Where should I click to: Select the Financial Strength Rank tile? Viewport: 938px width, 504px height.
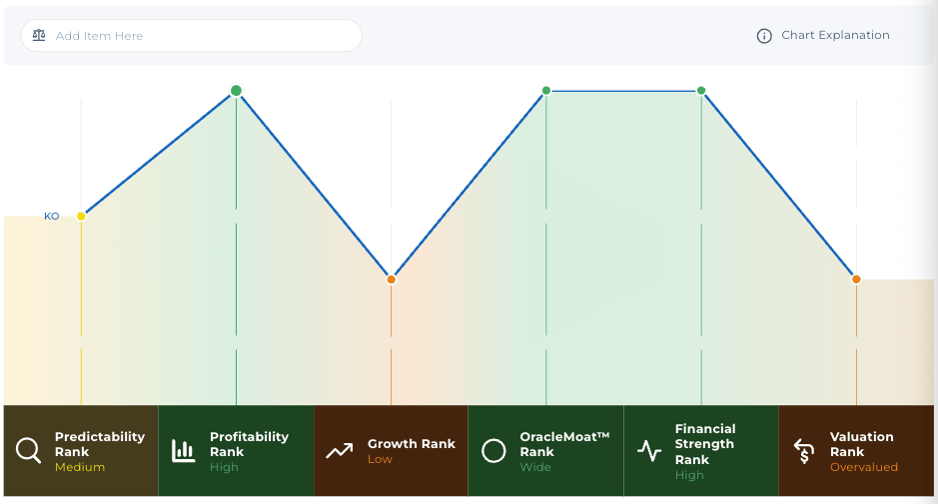coord(701,451)
